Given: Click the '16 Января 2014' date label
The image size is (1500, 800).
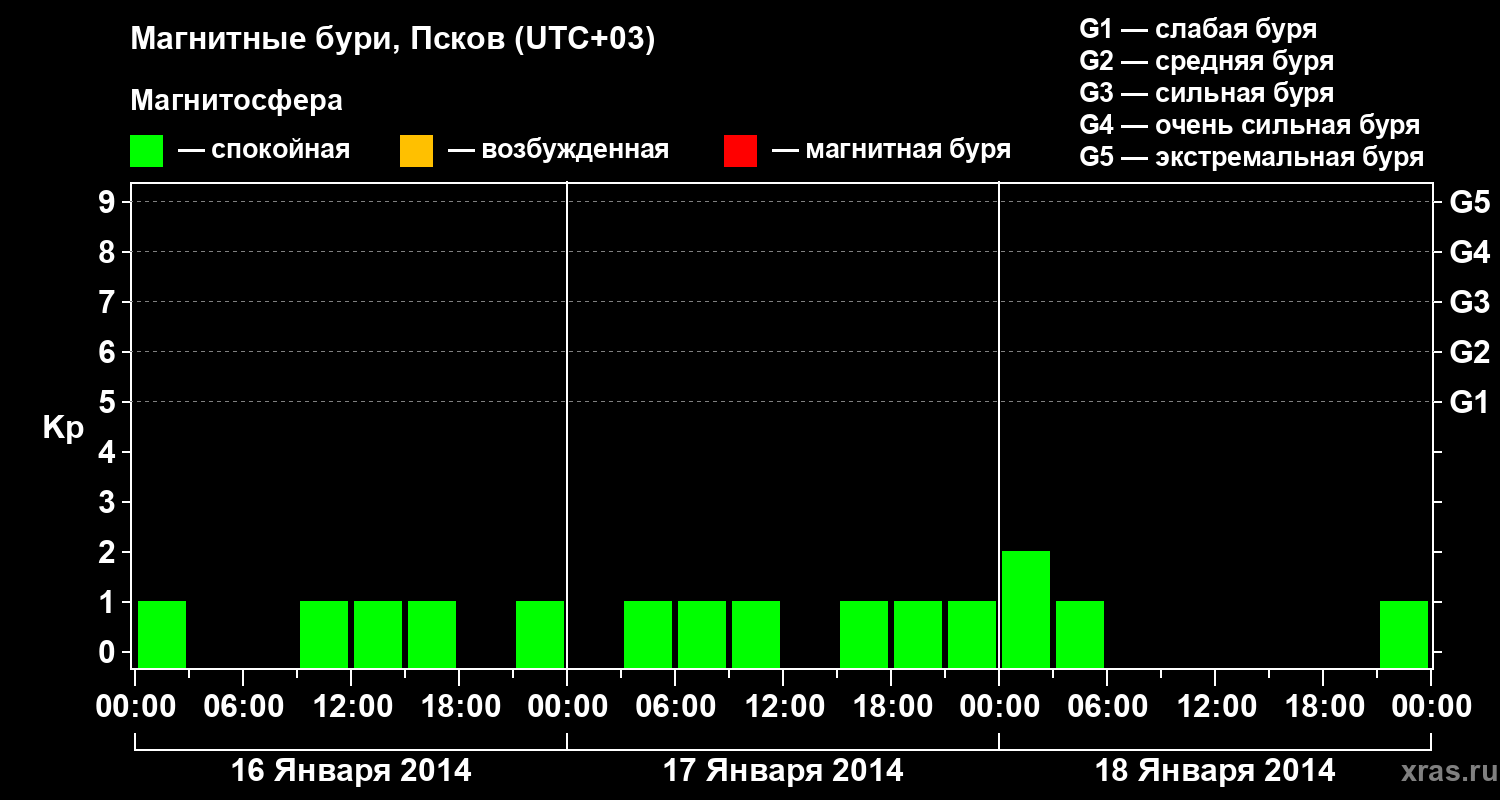Looking at the screenshot, I should click(x=351, y=770).
